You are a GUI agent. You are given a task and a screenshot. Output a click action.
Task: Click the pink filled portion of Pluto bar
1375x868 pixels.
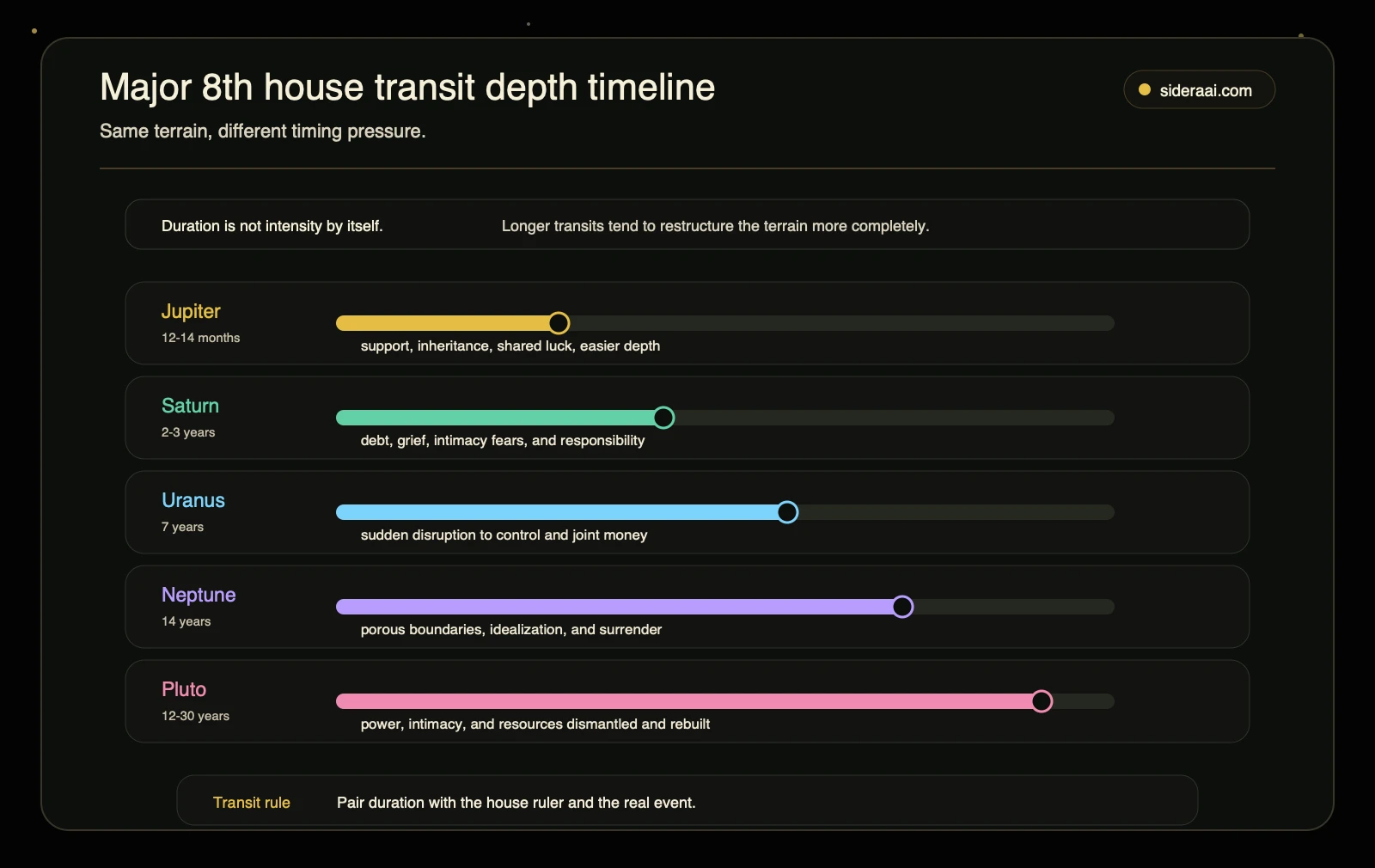[x=683, y=701]
